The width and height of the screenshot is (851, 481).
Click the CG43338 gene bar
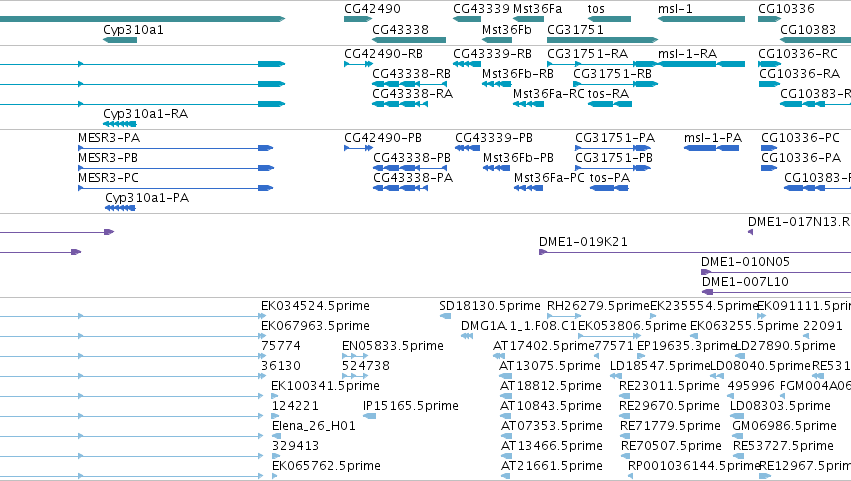coord(409,40)
